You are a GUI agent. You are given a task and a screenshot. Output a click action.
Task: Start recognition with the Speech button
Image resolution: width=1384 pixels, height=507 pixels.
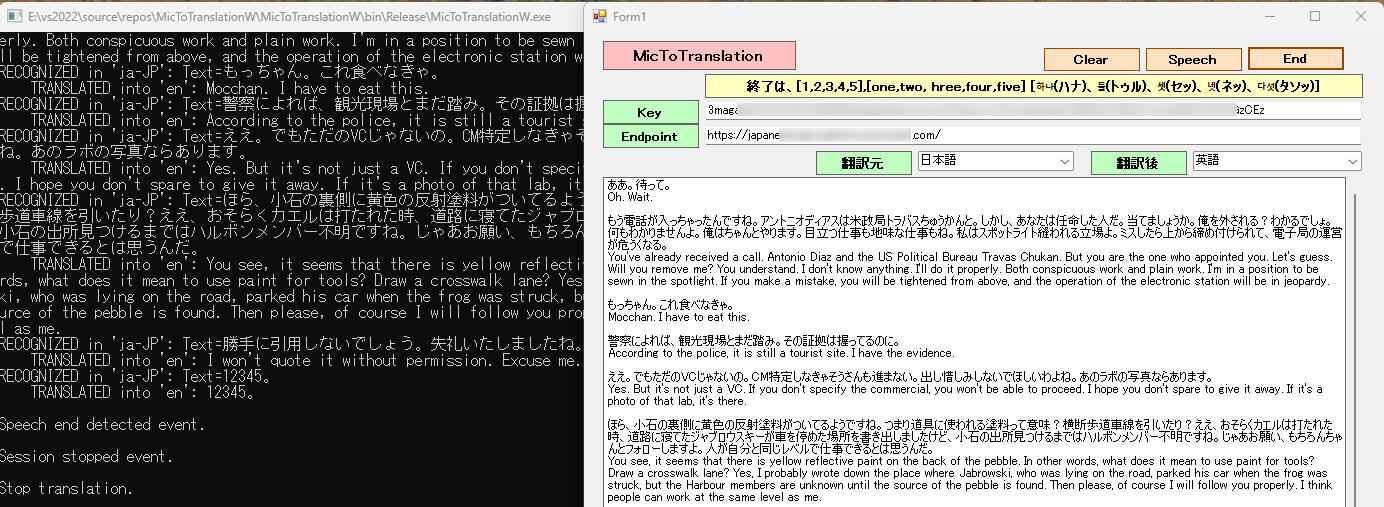1193,59
